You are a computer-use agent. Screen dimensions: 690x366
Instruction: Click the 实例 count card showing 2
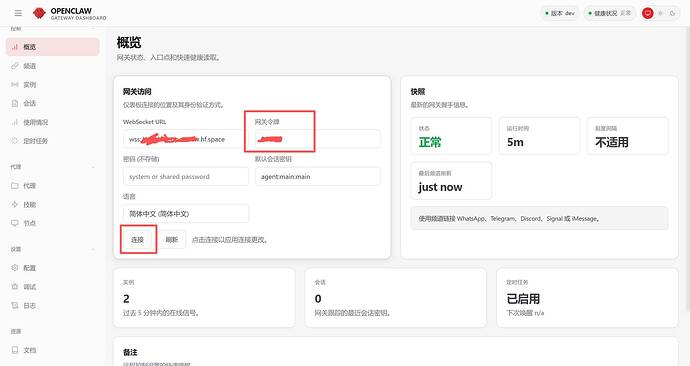coord(204,298)
